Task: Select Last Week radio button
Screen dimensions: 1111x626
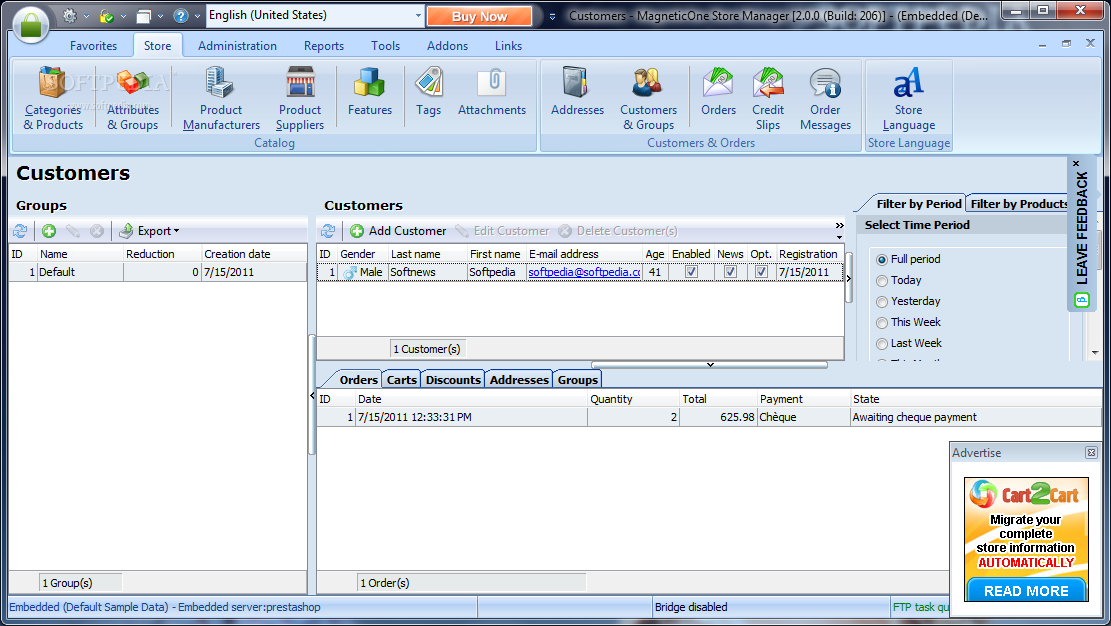Action: click(x=882, y=344)
